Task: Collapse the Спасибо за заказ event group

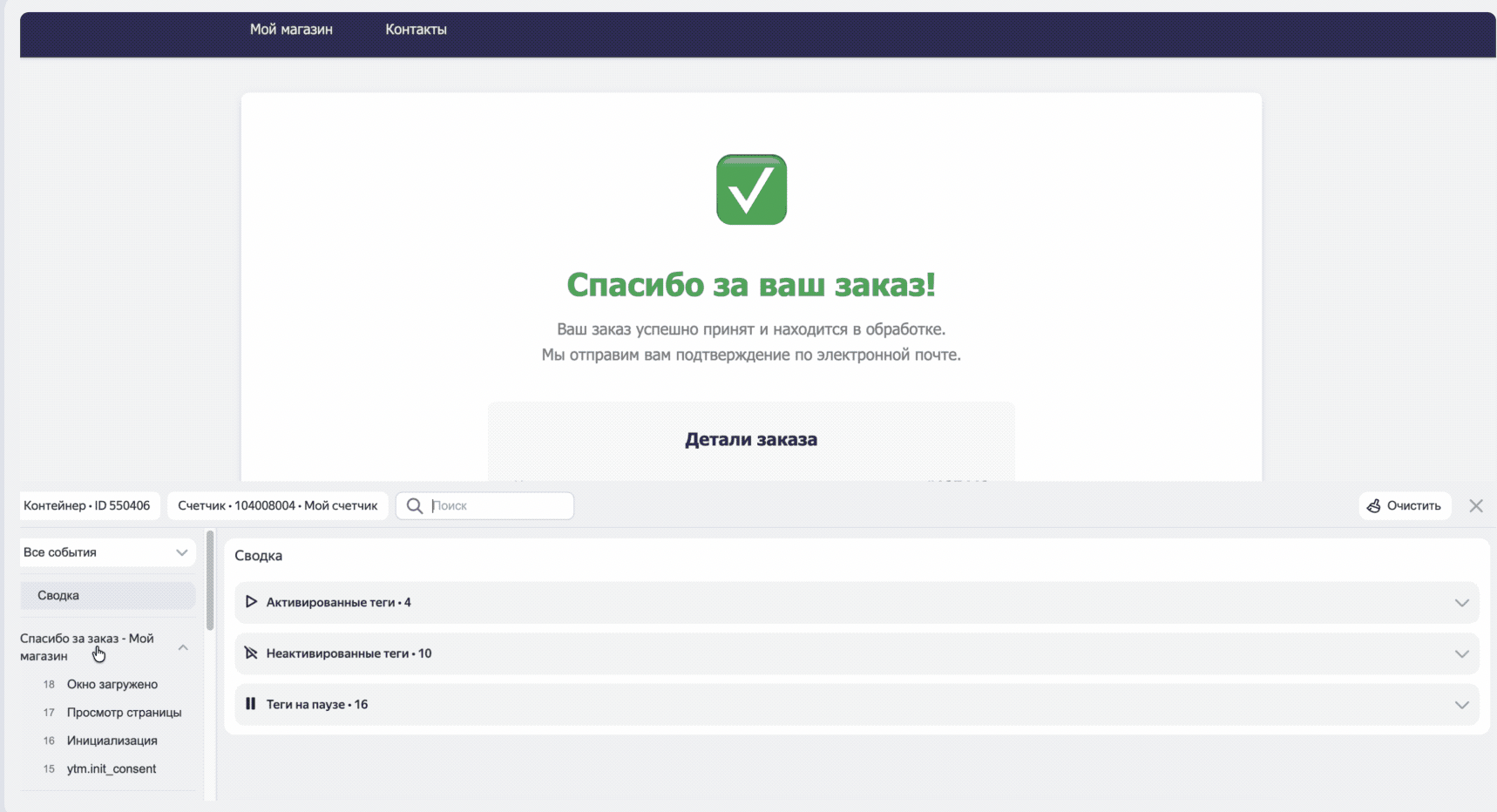Action: click(x=183, y=647)
